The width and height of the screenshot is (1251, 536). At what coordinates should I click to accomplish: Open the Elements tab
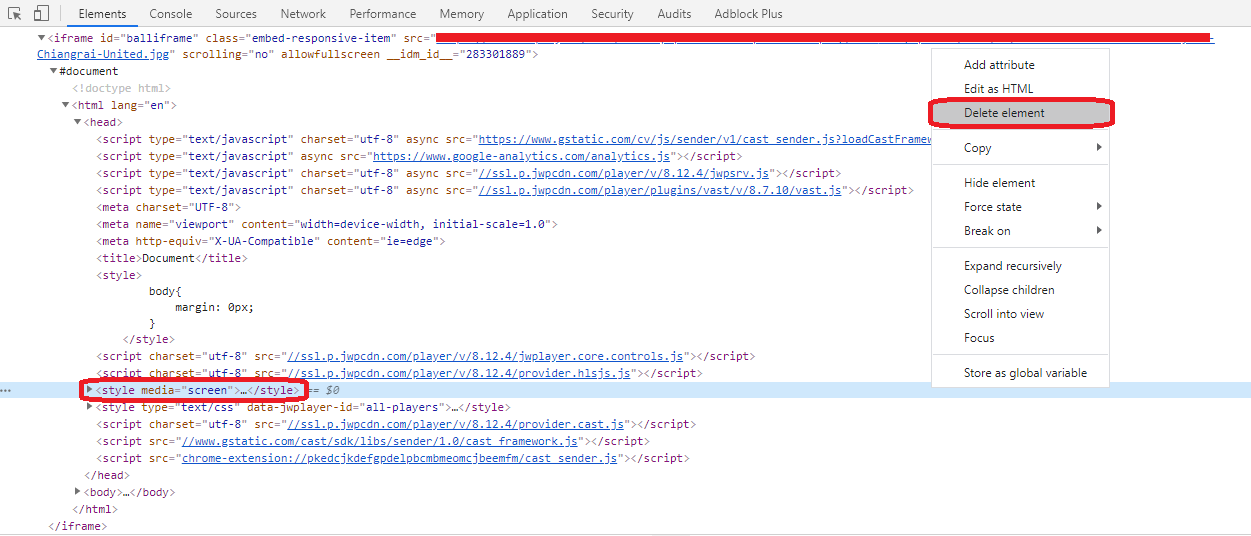point(102,14)
